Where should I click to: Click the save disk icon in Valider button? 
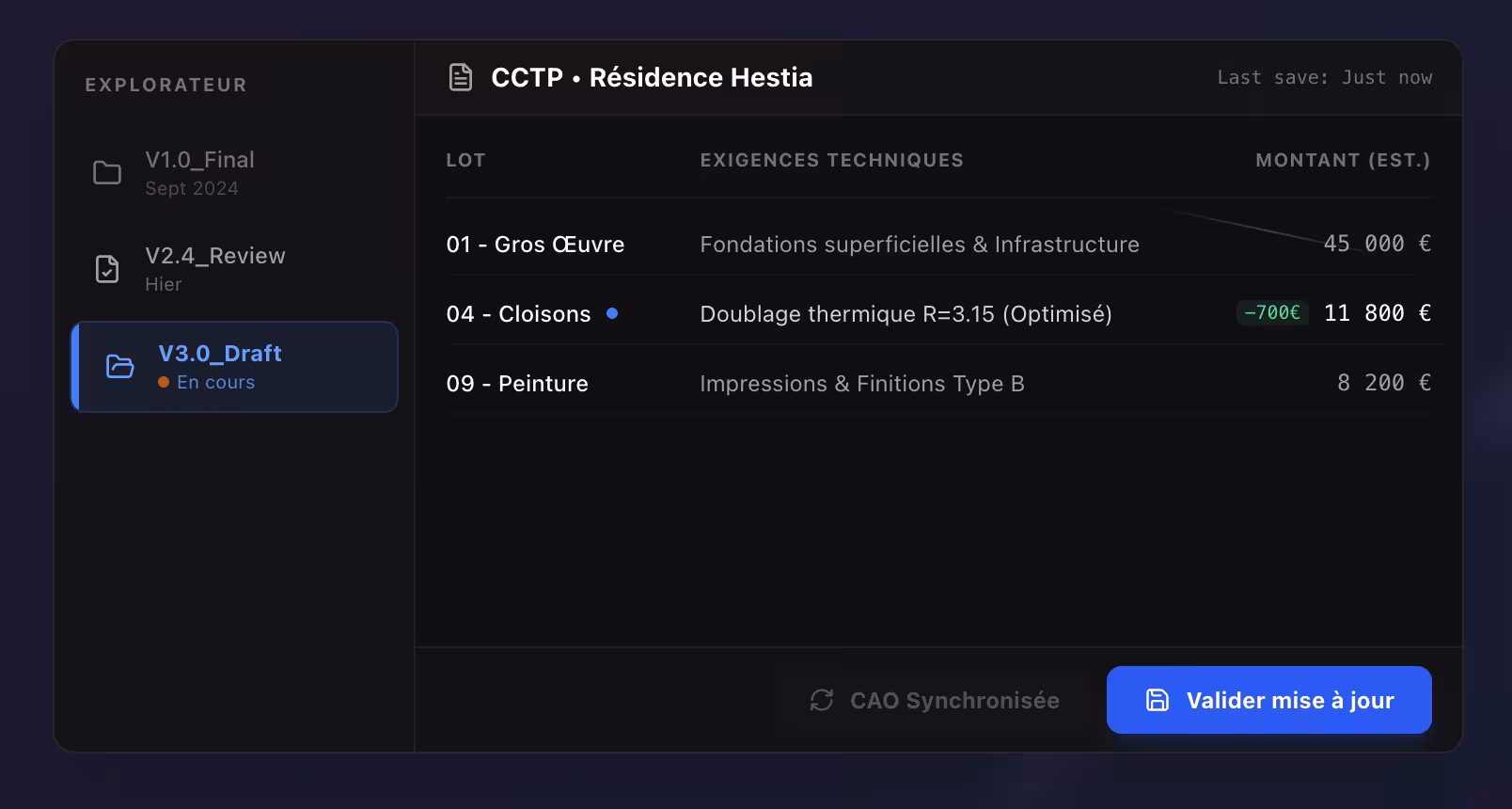point(1158,700)
